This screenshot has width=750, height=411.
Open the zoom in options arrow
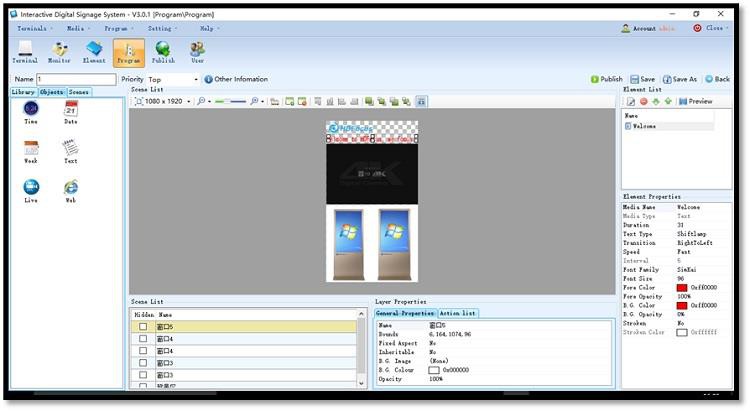[x=263, y=102]
